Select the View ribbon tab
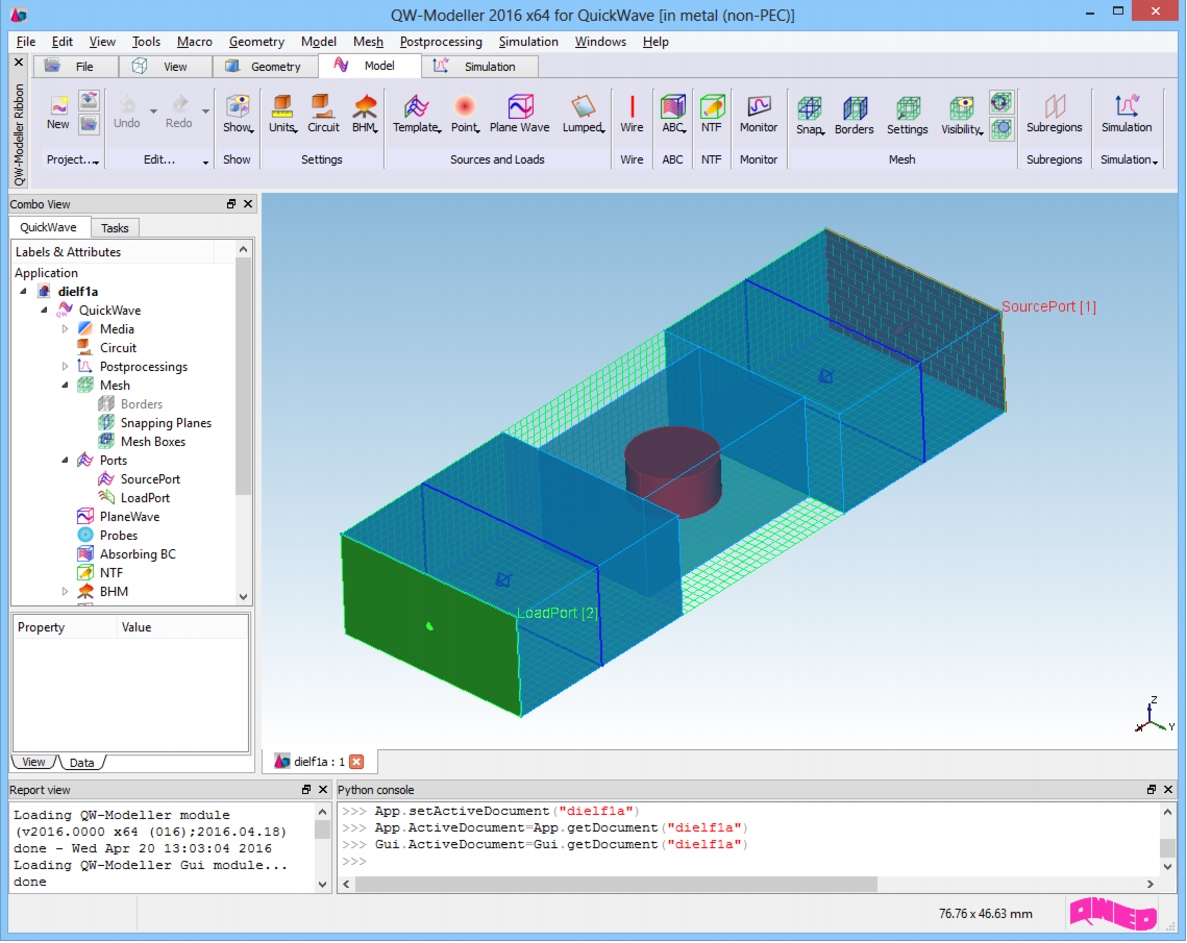This screenshot has height=943, width=1187. click(x=165, y=67)
